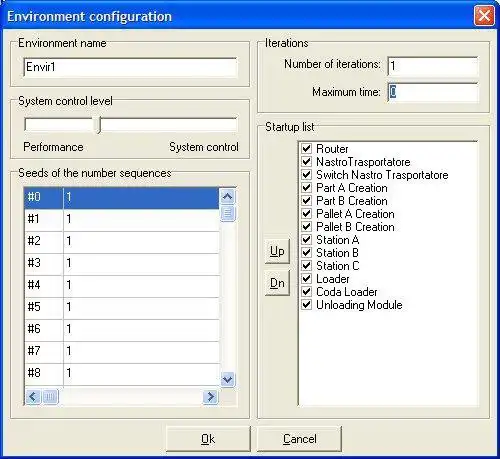Toggle the Router checkbox
Screen dimensions: 500x459
click(306, 148)
